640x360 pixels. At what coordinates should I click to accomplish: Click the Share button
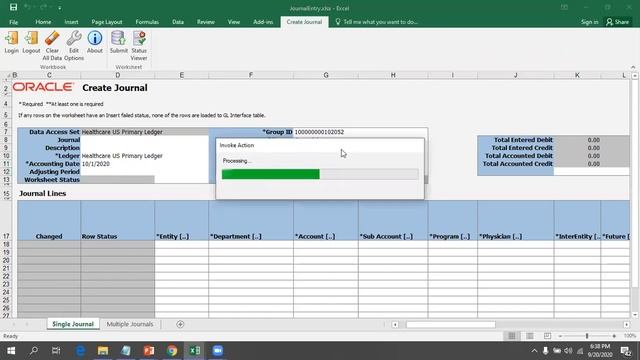[x=618, y=22]
